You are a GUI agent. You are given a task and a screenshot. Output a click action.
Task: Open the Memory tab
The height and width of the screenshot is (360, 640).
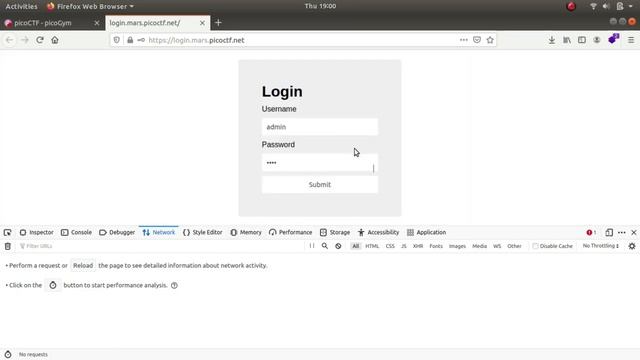(x=246, y=232)
